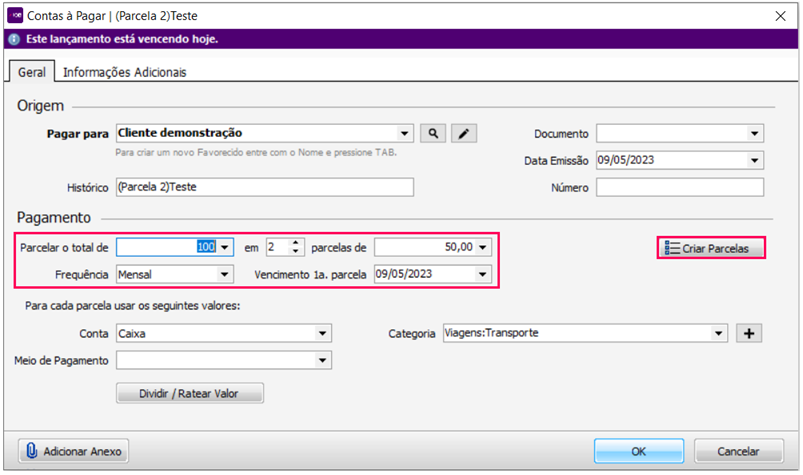803x475 pixels.
Task: Expand the Frequência Mensal dropdown
Action: 226,273
